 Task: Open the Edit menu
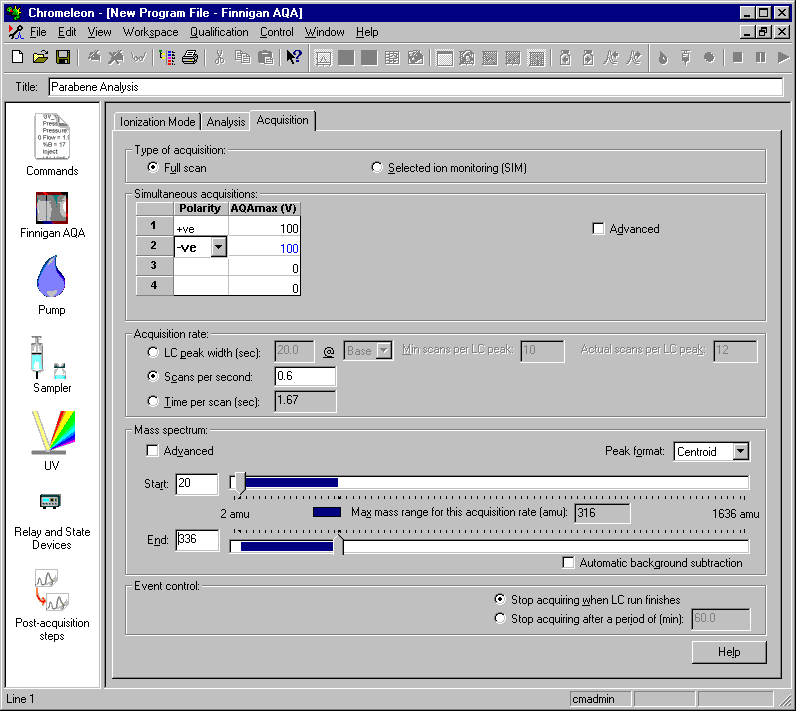(67, 32)
